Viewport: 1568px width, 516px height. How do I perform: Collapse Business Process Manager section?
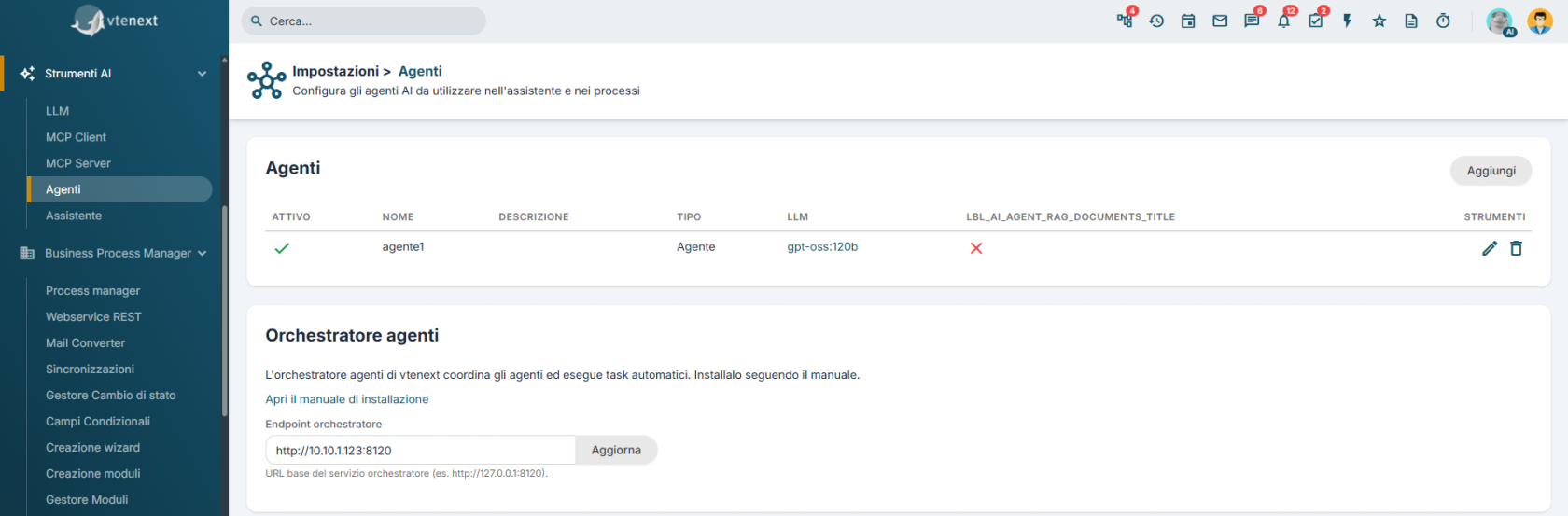[203, 253]
